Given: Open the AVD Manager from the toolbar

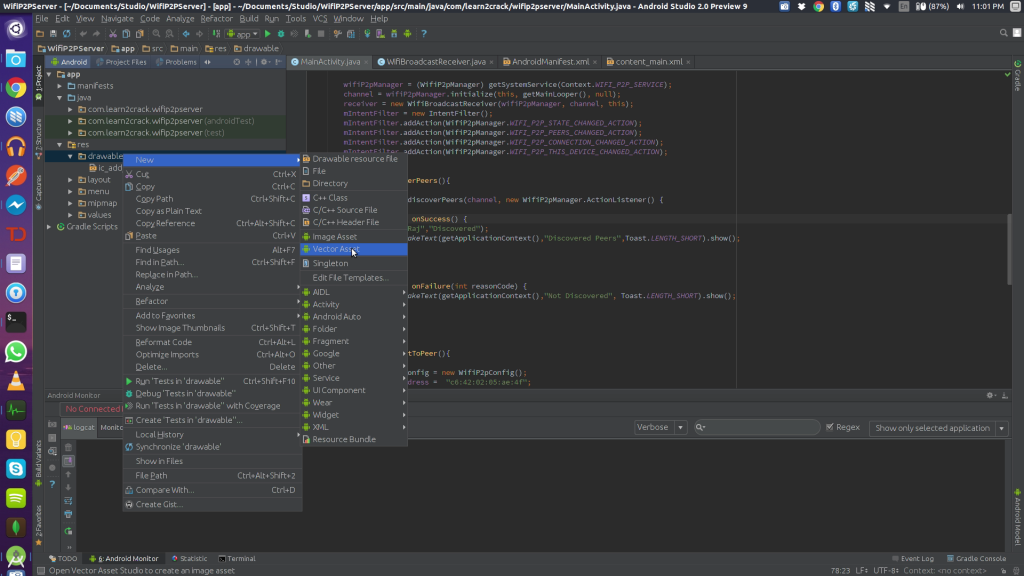Looking at the screenshot, I should [380, 33].
